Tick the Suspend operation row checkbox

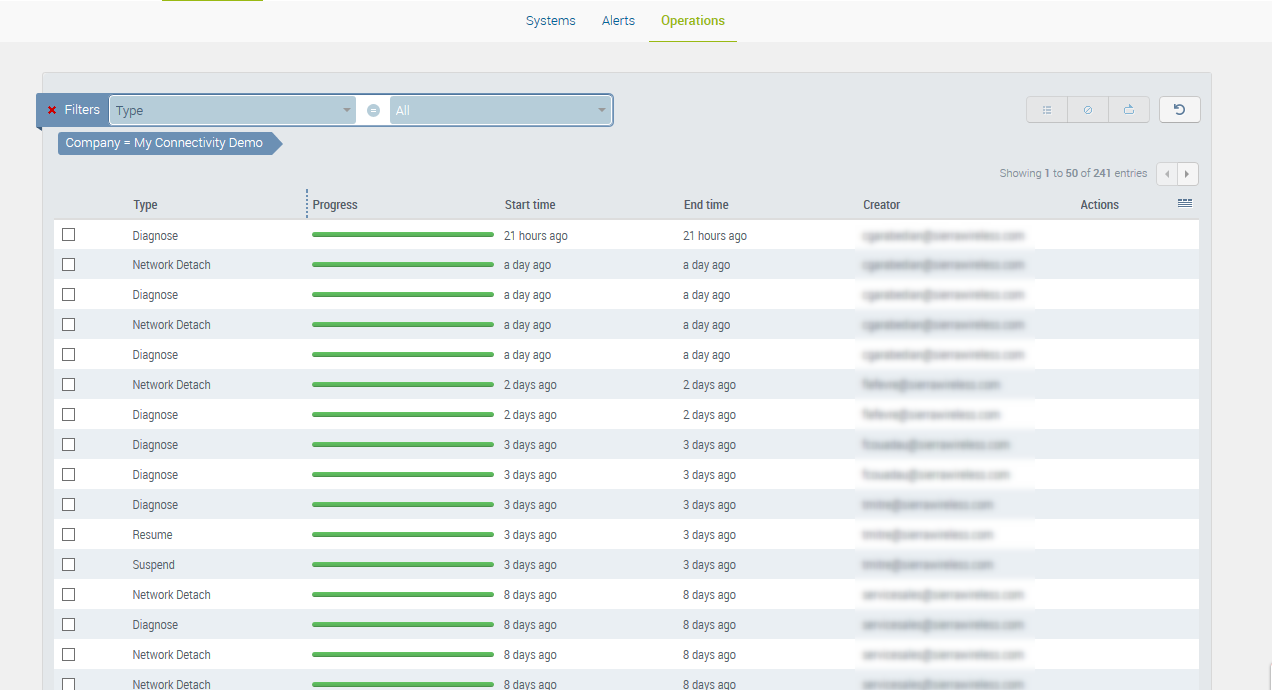coord(69,565)
